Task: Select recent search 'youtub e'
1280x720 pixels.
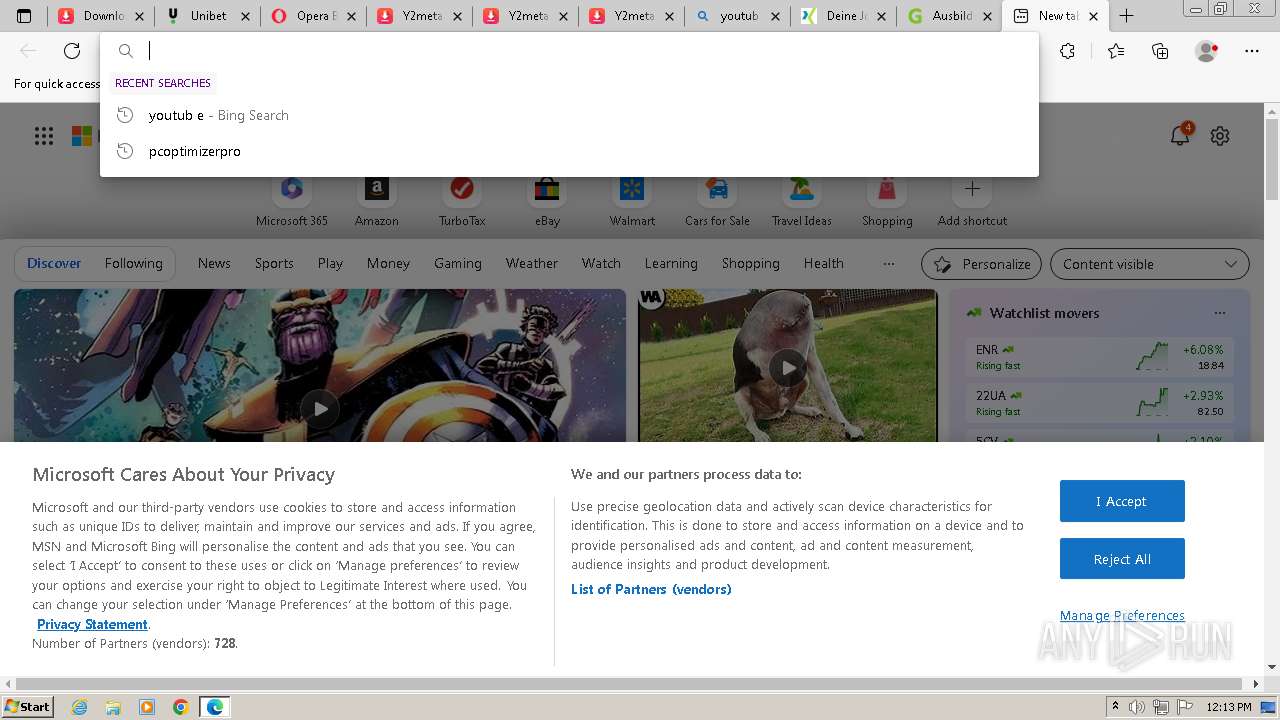Action: (569, 115)
